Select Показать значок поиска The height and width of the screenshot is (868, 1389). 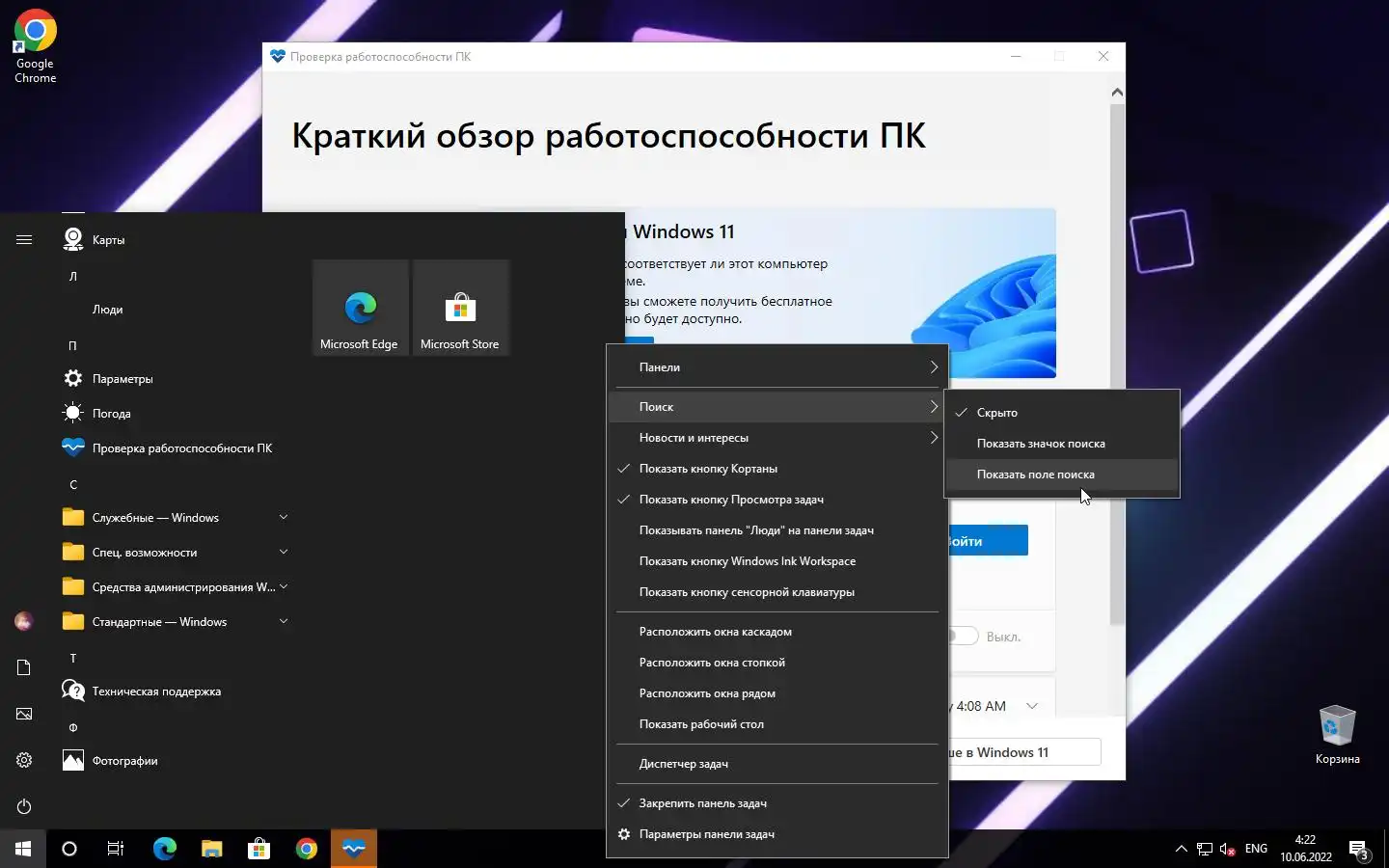tap(1062, 444)
